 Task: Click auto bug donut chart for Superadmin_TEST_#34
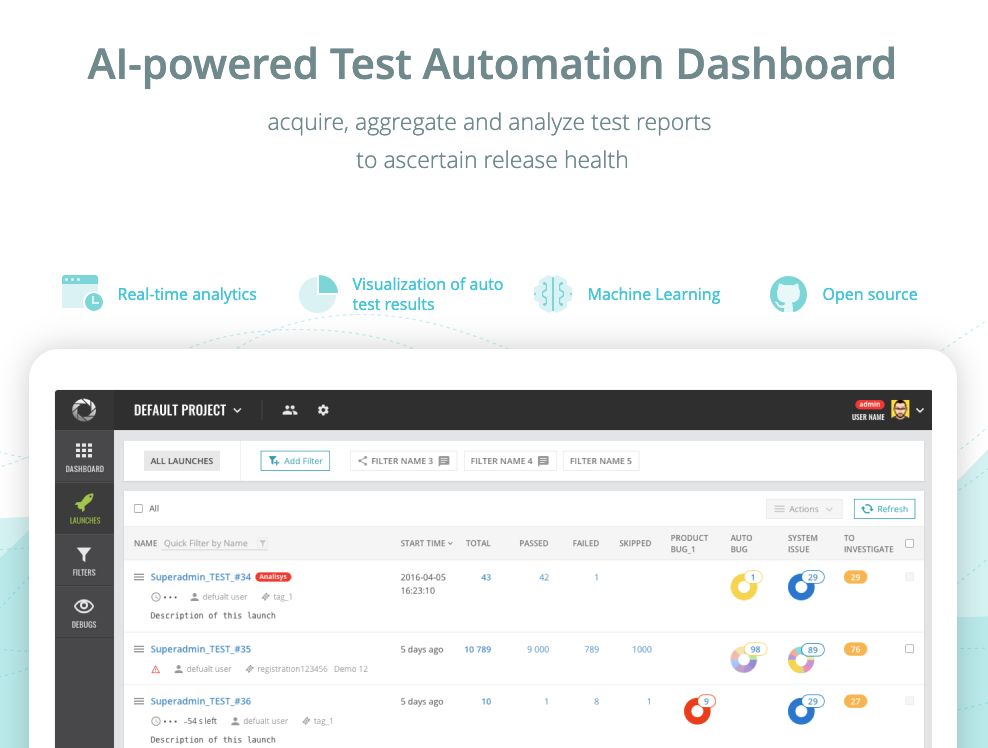tap(744, 587)
